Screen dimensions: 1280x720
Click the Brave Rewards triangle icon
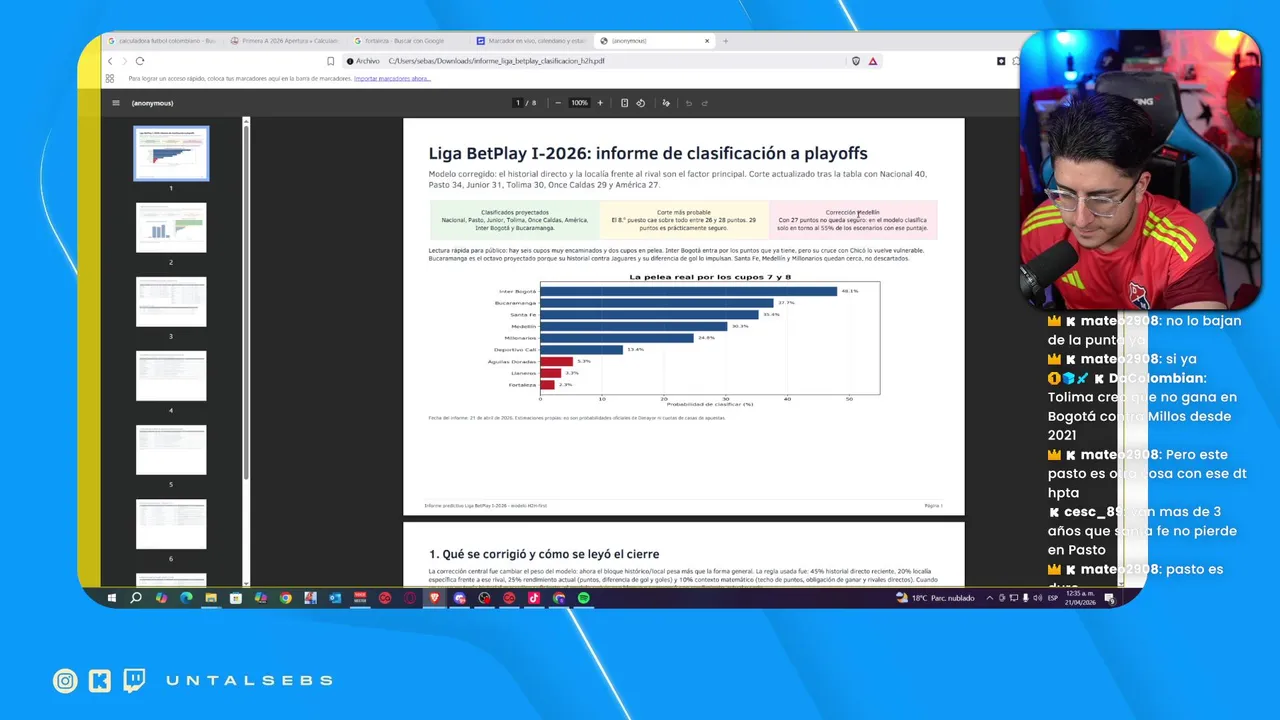pyautogui.click(x=873, y=61)
